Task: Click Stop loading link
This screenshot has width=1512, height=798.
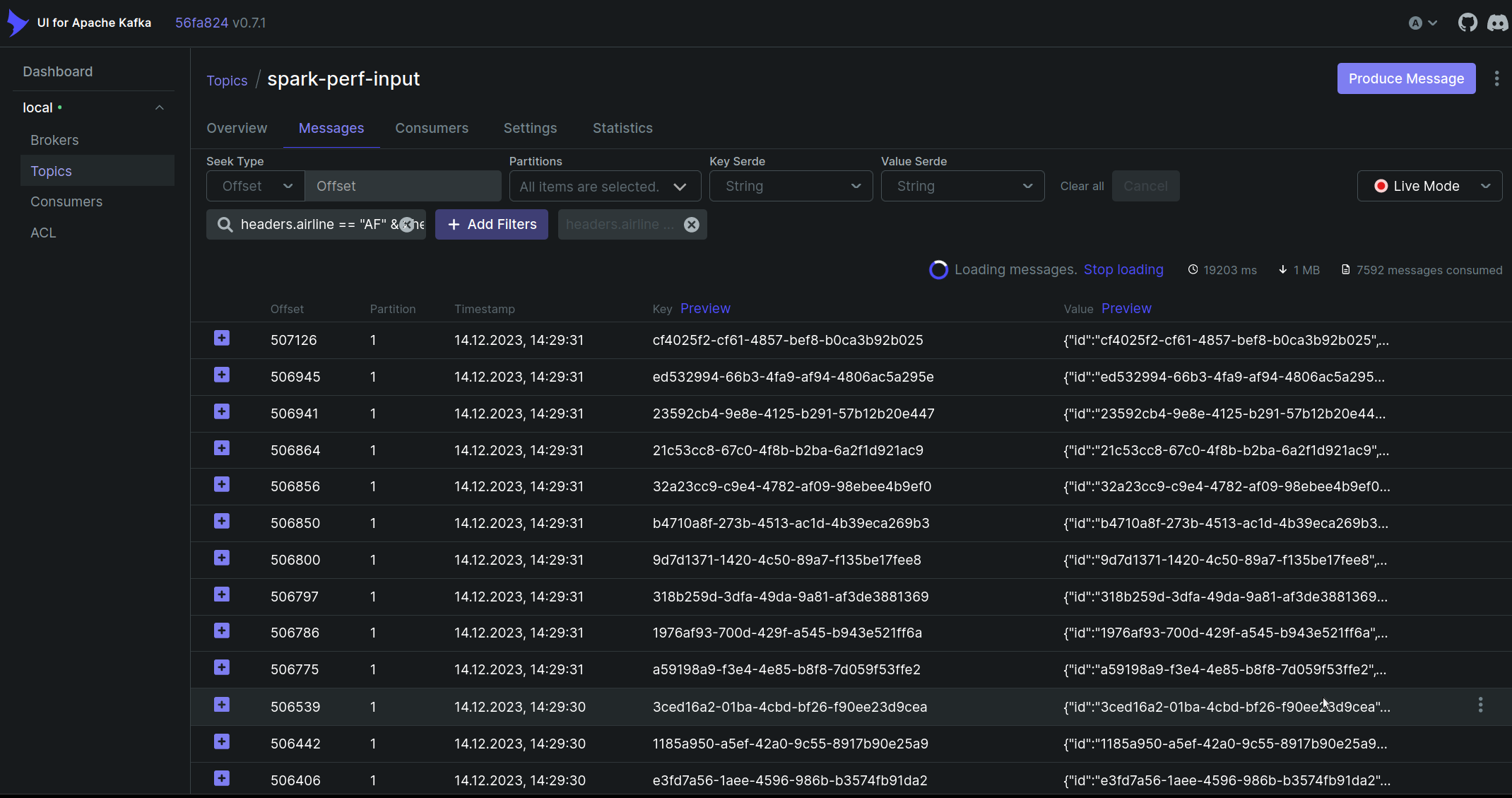Action: [1123, 270]
